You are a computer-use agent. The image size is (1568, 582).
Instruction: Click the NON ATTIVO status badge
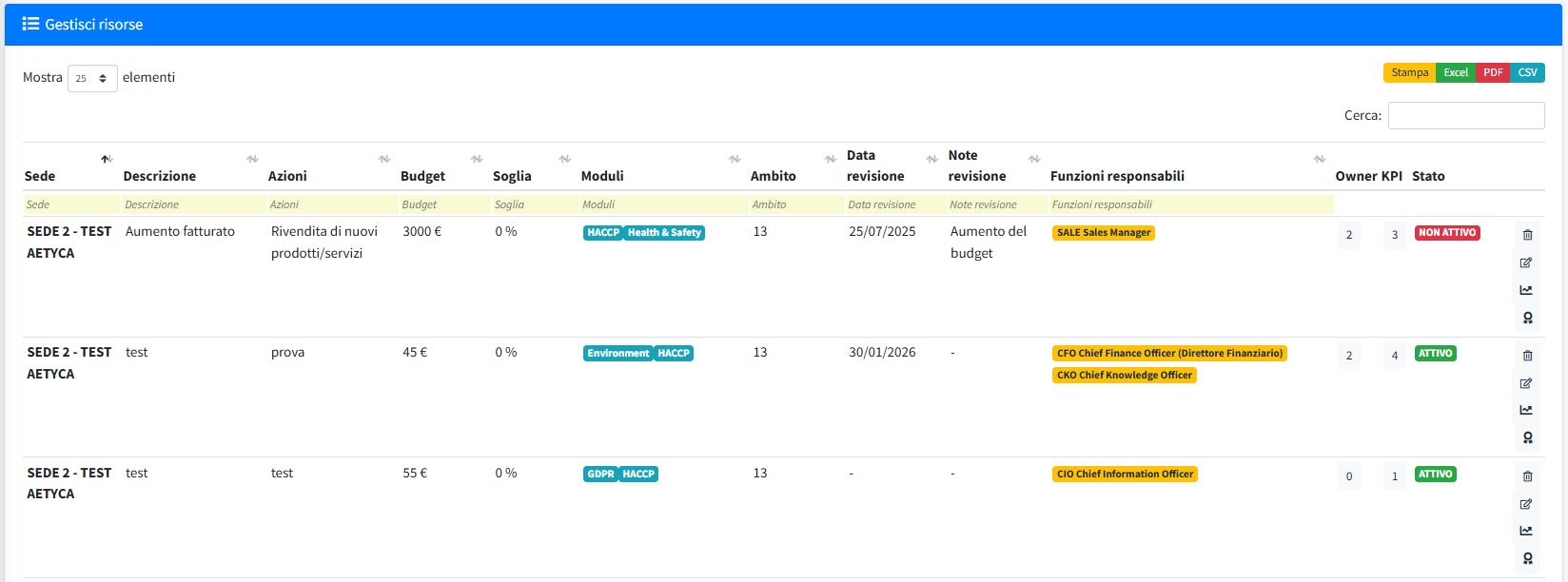click(1446, 233)
